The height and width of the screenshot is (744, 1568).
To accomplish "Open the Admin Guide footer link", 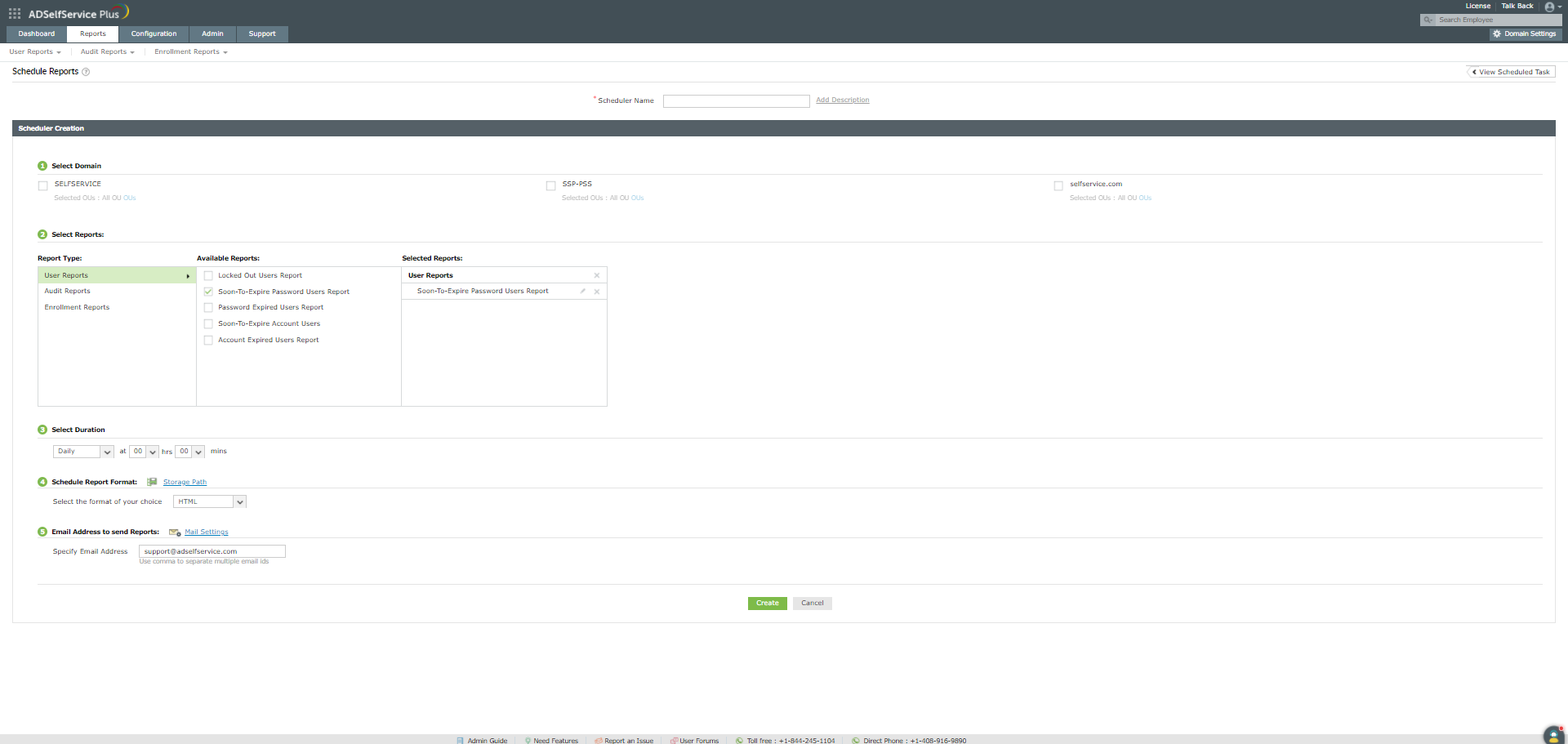I will click(x=488, y=741).
